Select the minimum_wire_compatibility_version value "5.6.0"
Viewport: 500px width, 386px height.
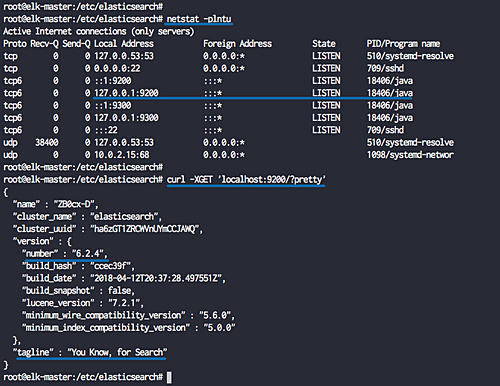click(x=215, y=315)
